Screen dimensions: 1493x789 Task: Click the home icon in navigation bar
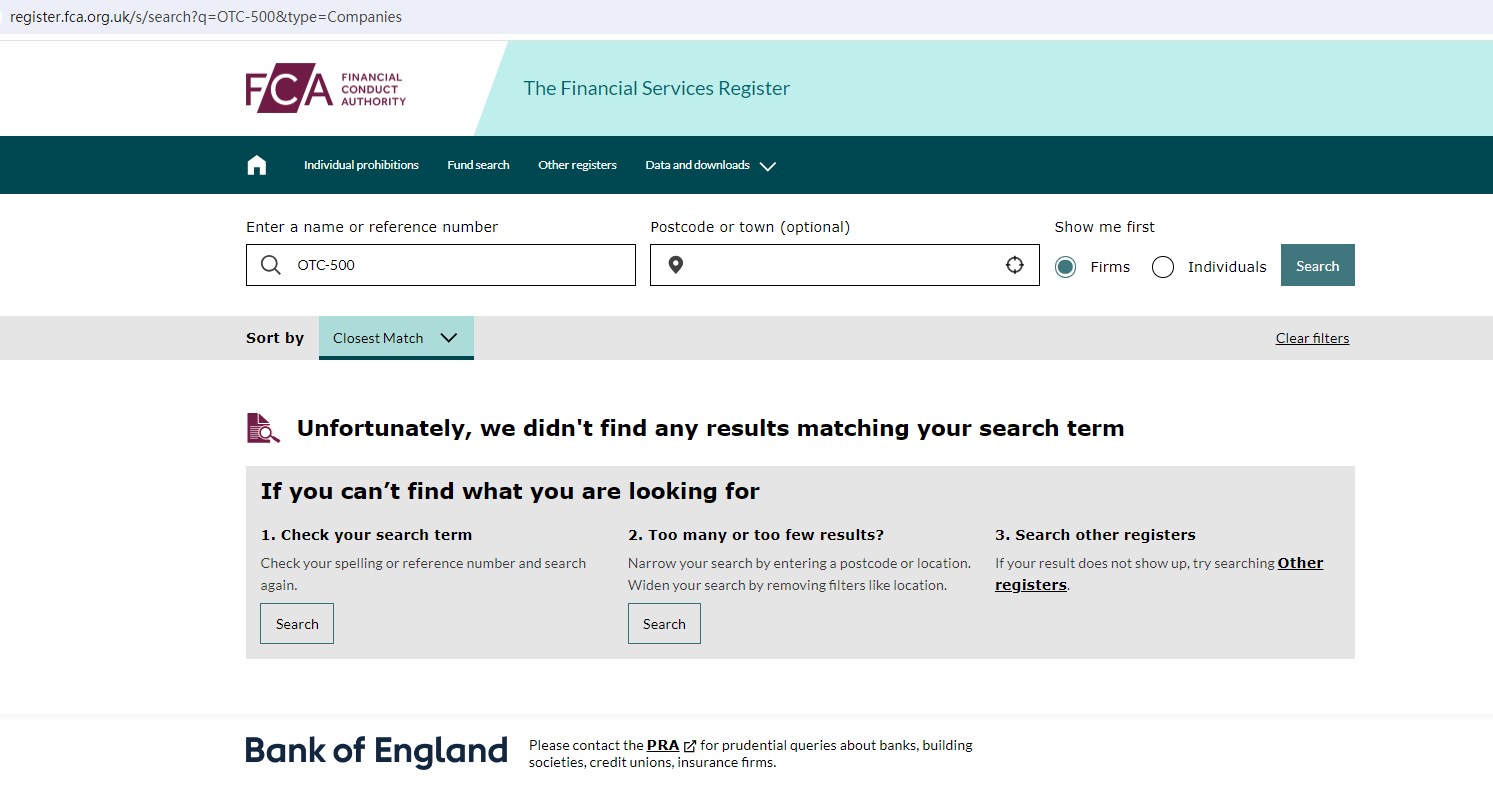pyautogui.click(x=257, y=165)
